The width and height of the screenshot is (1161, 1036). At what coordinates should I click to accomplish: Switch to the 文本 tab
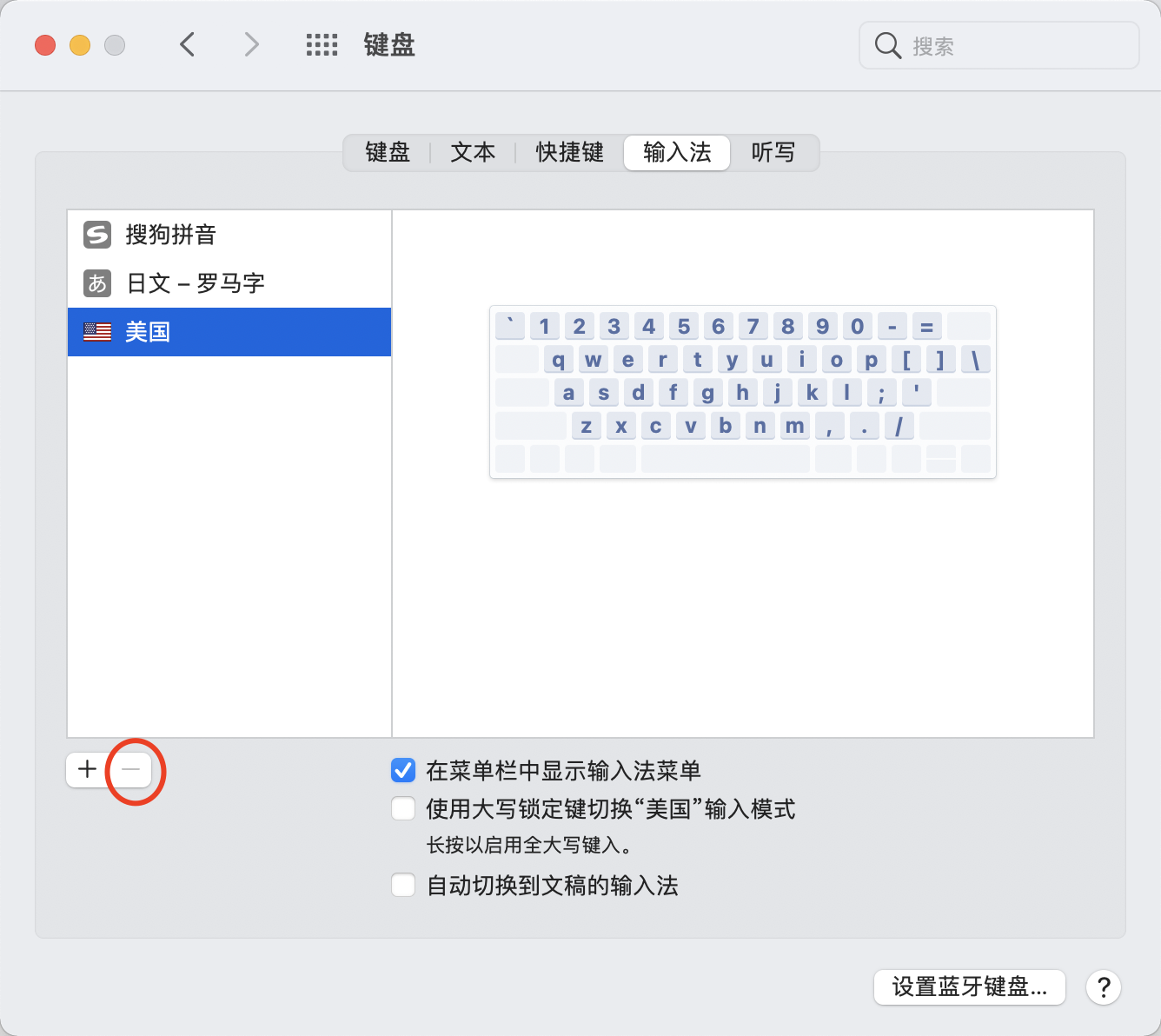[x=473, y=153]
